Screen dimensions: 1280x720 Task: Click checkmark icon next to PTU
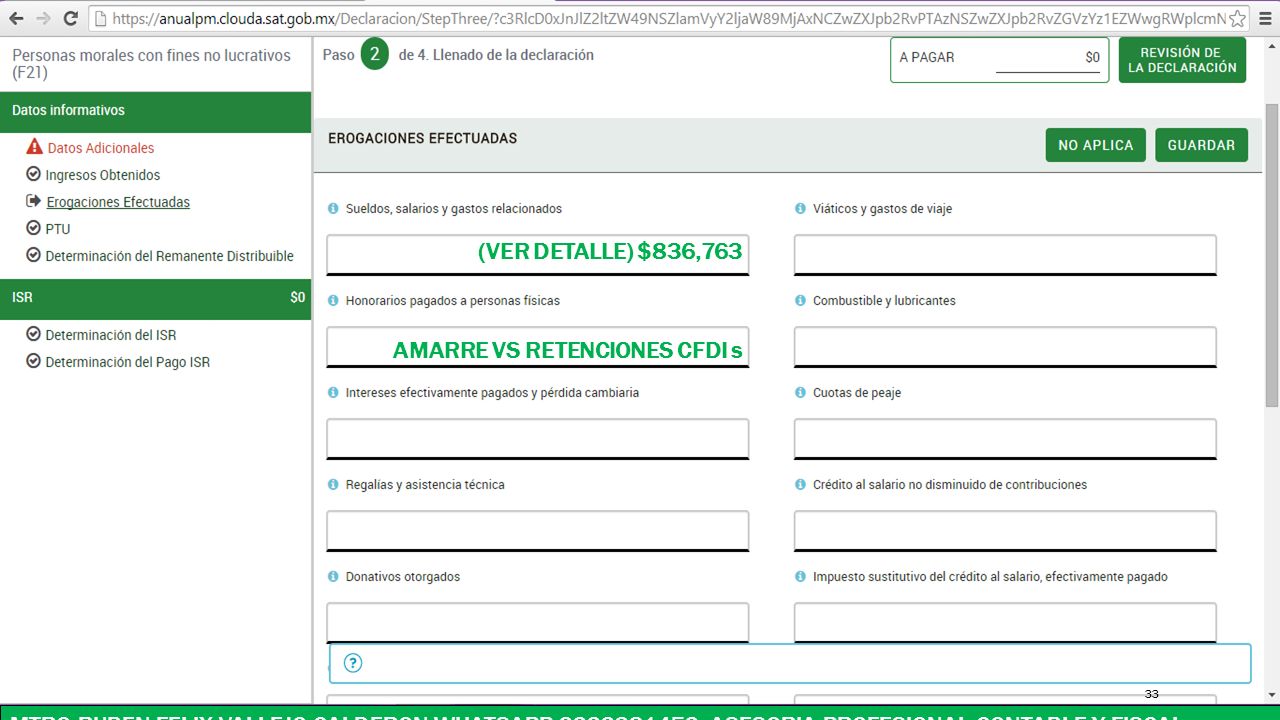[x=33, y=228]
